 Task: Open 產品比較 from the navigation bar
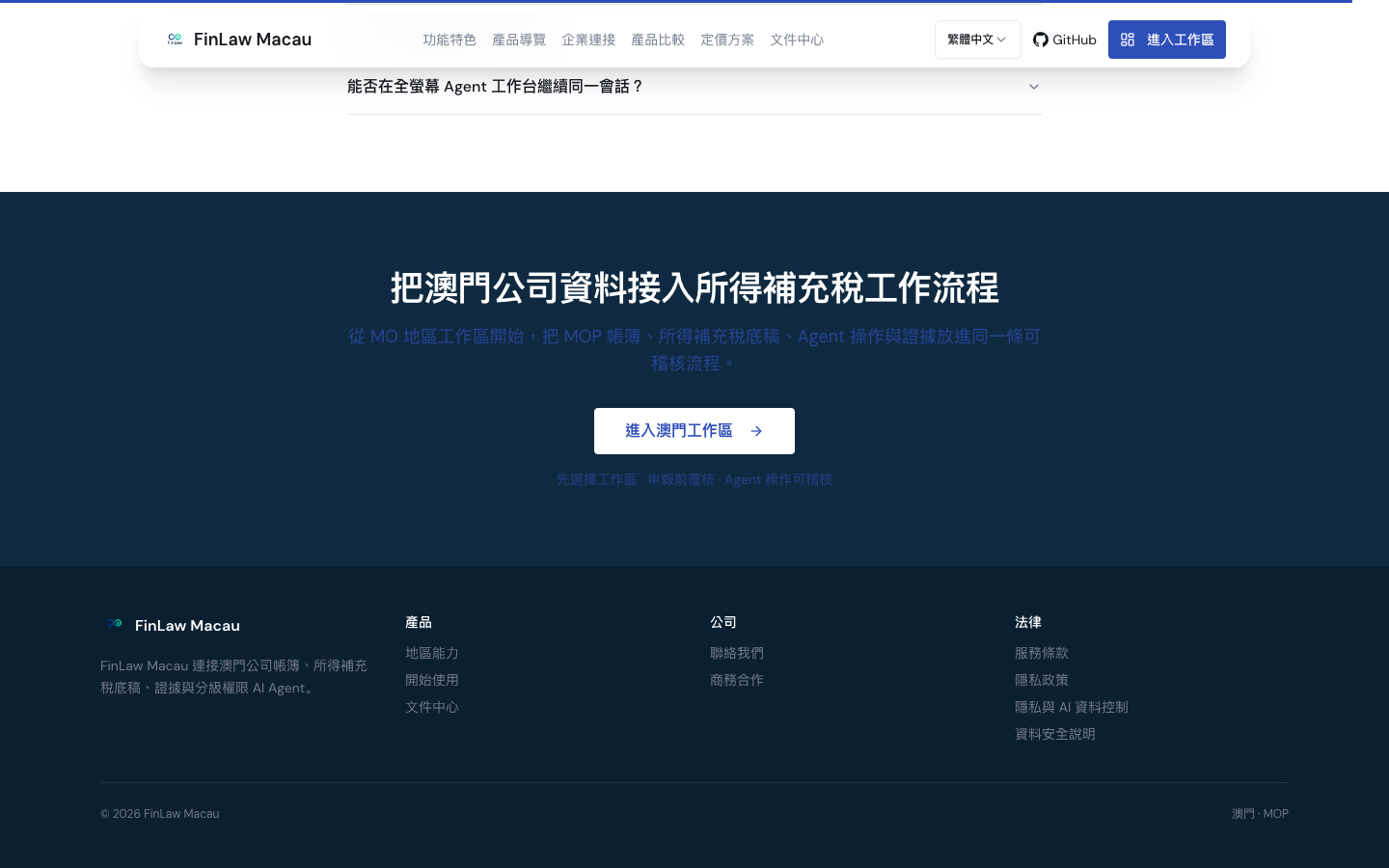[x=658, y=40]
